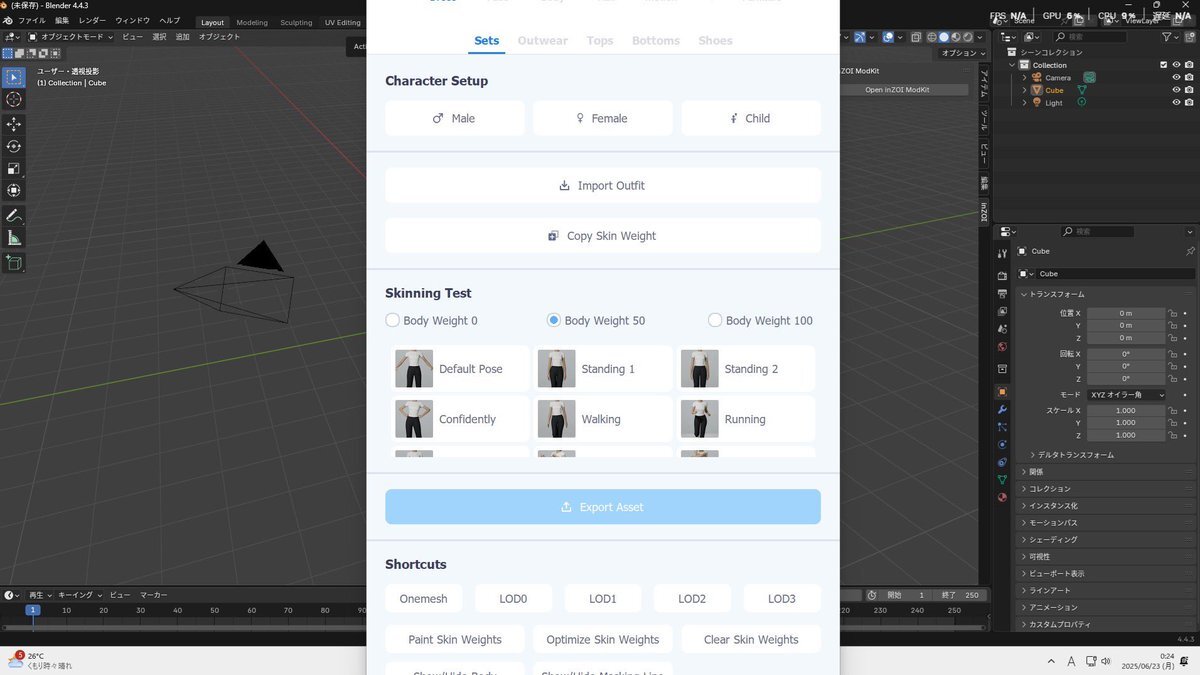Open the Object properties tab icon
The height and width of the screenshot is (675, 1200).
coord(1002,391)
